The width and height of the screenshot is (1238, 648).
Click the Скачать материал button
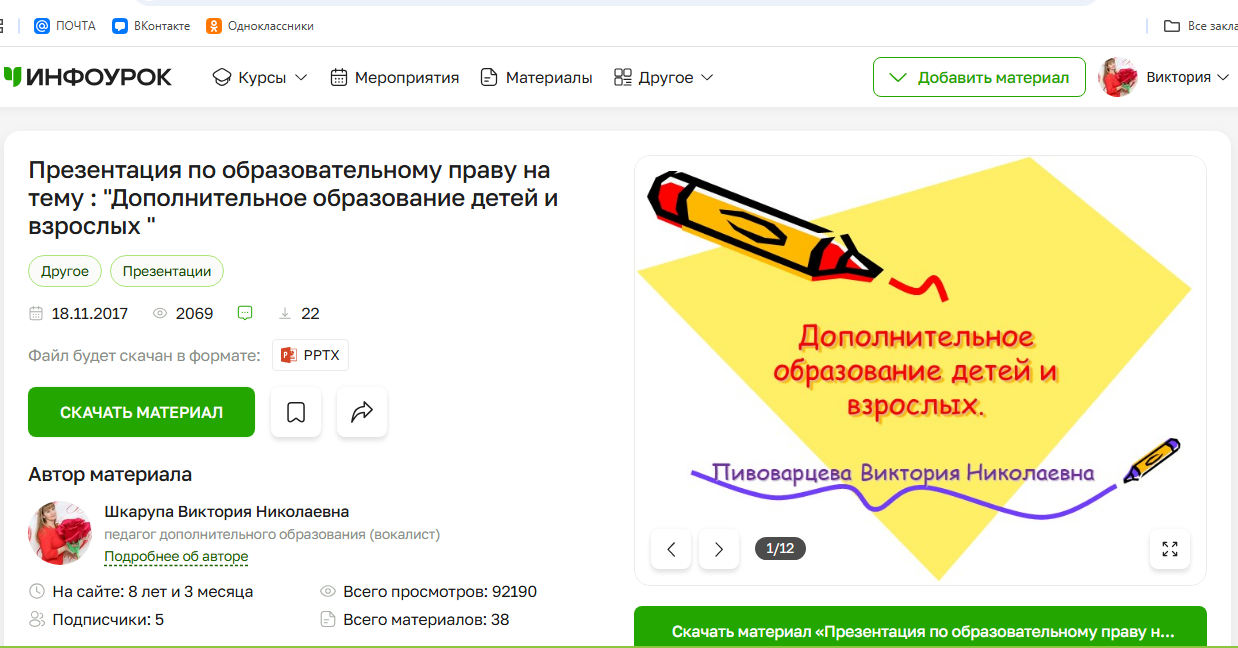(x=141, y=412)
